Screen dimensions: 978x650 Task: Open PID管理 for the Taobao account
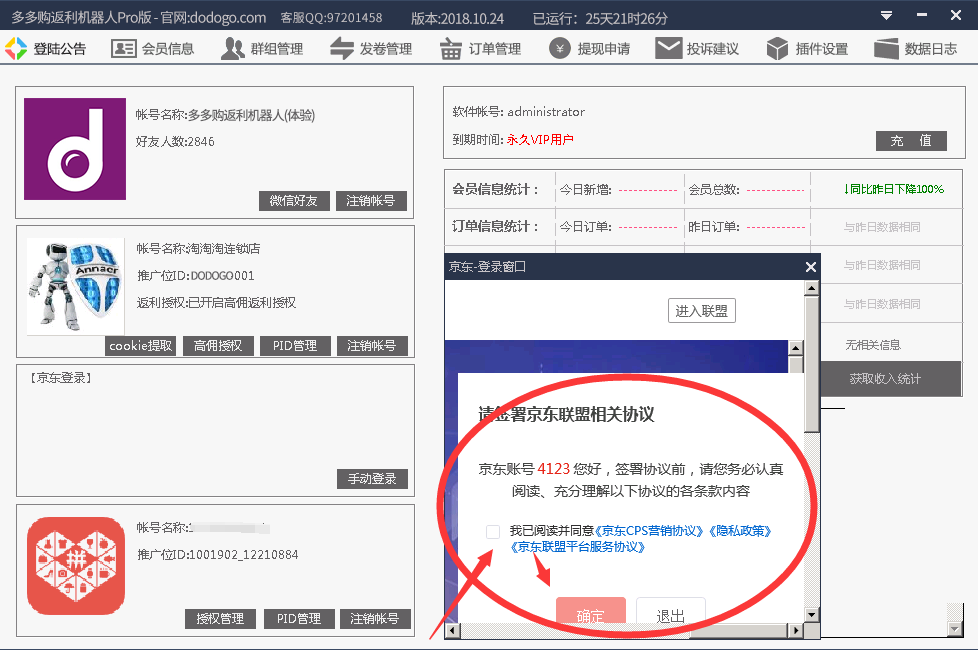click(x=295, y=346)
